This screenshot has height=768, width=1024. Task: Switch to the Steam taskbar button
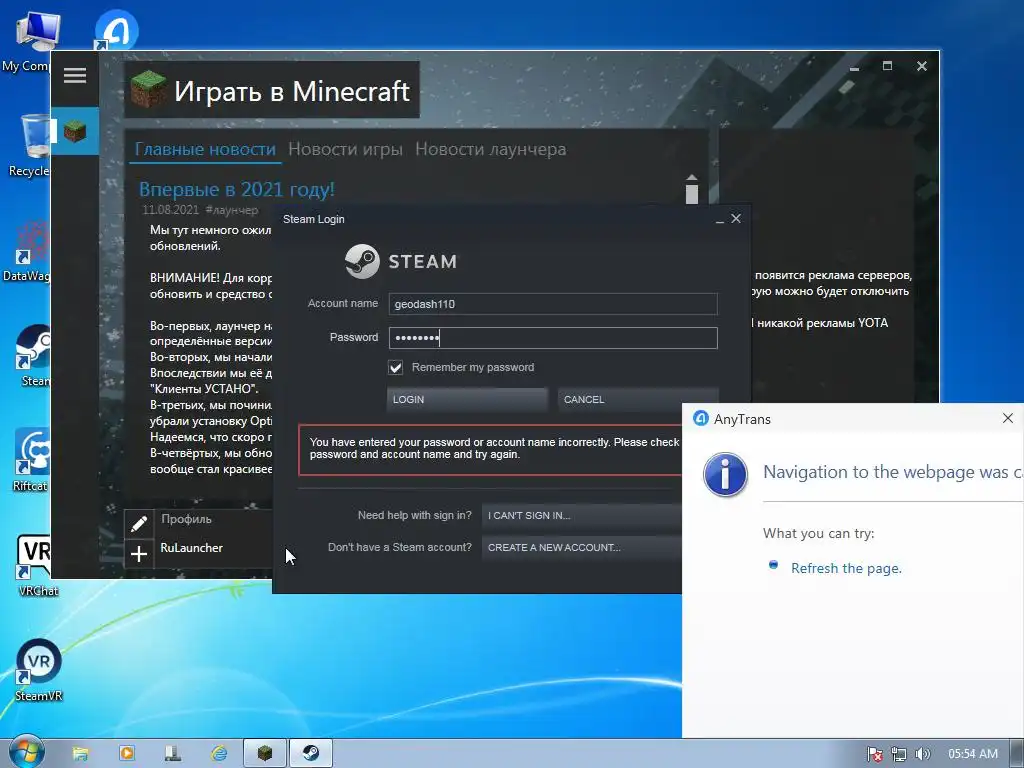click(x=311, y=753)
